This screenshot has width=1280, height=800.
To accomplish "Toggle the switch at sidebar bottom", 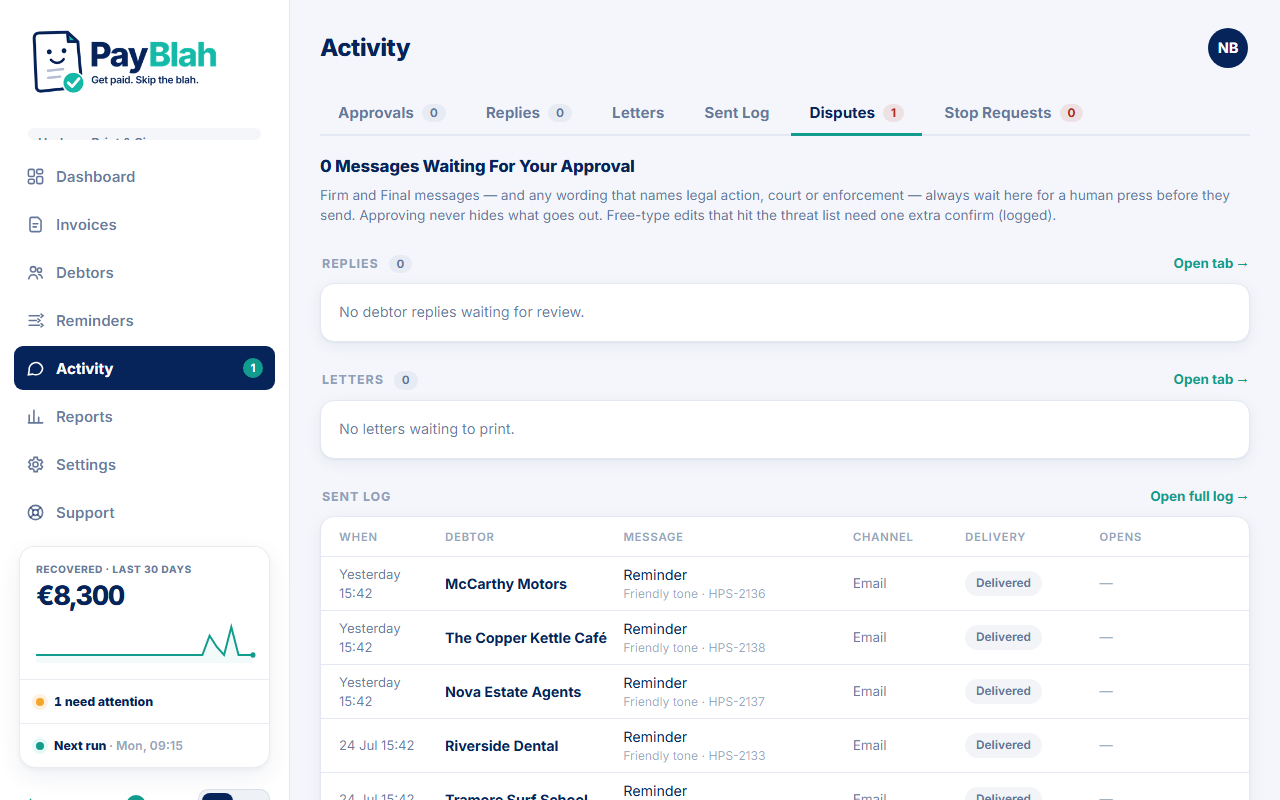I will coord(234,796).
